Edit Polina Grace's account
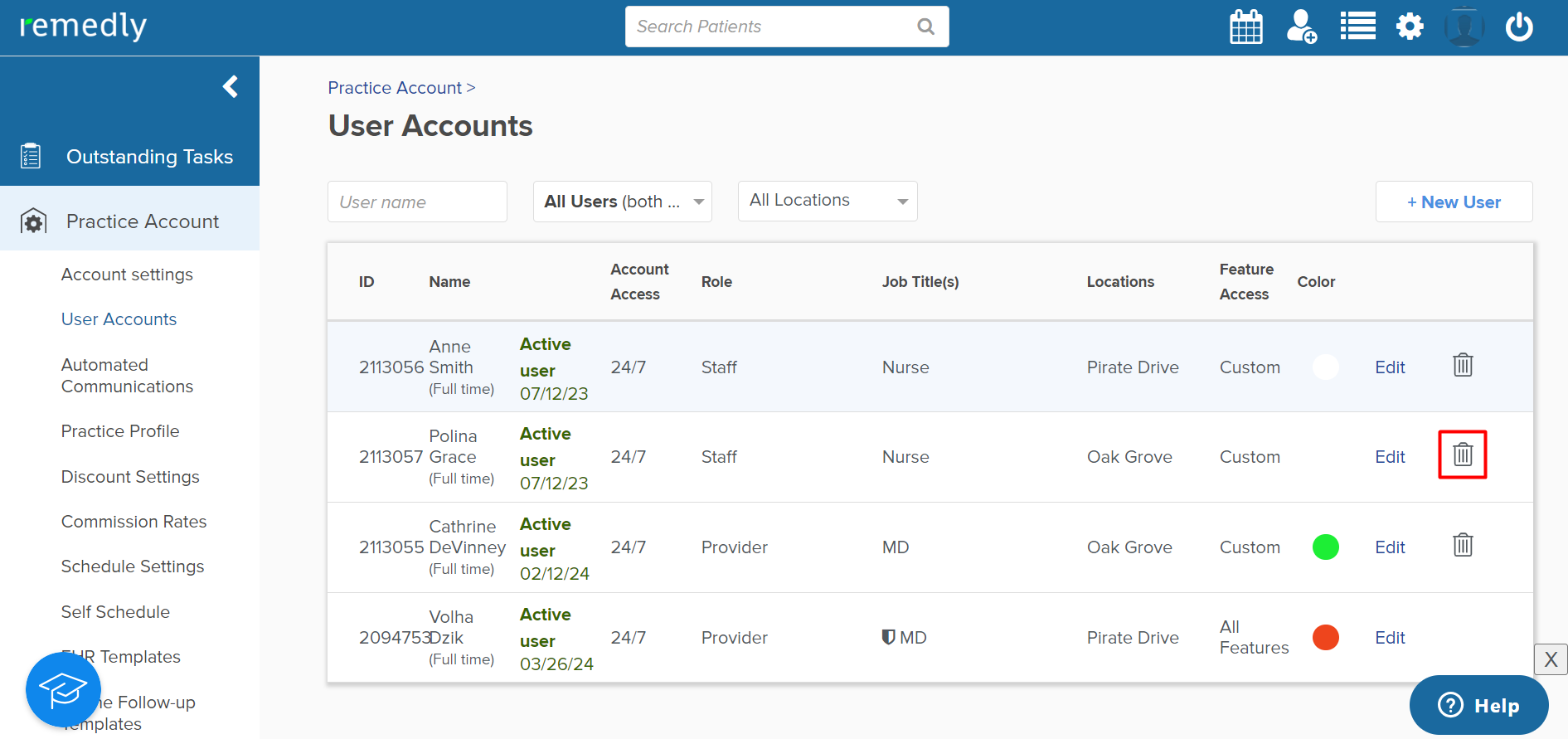This screenshot has height=739, width=1568. coord(1390,457)
